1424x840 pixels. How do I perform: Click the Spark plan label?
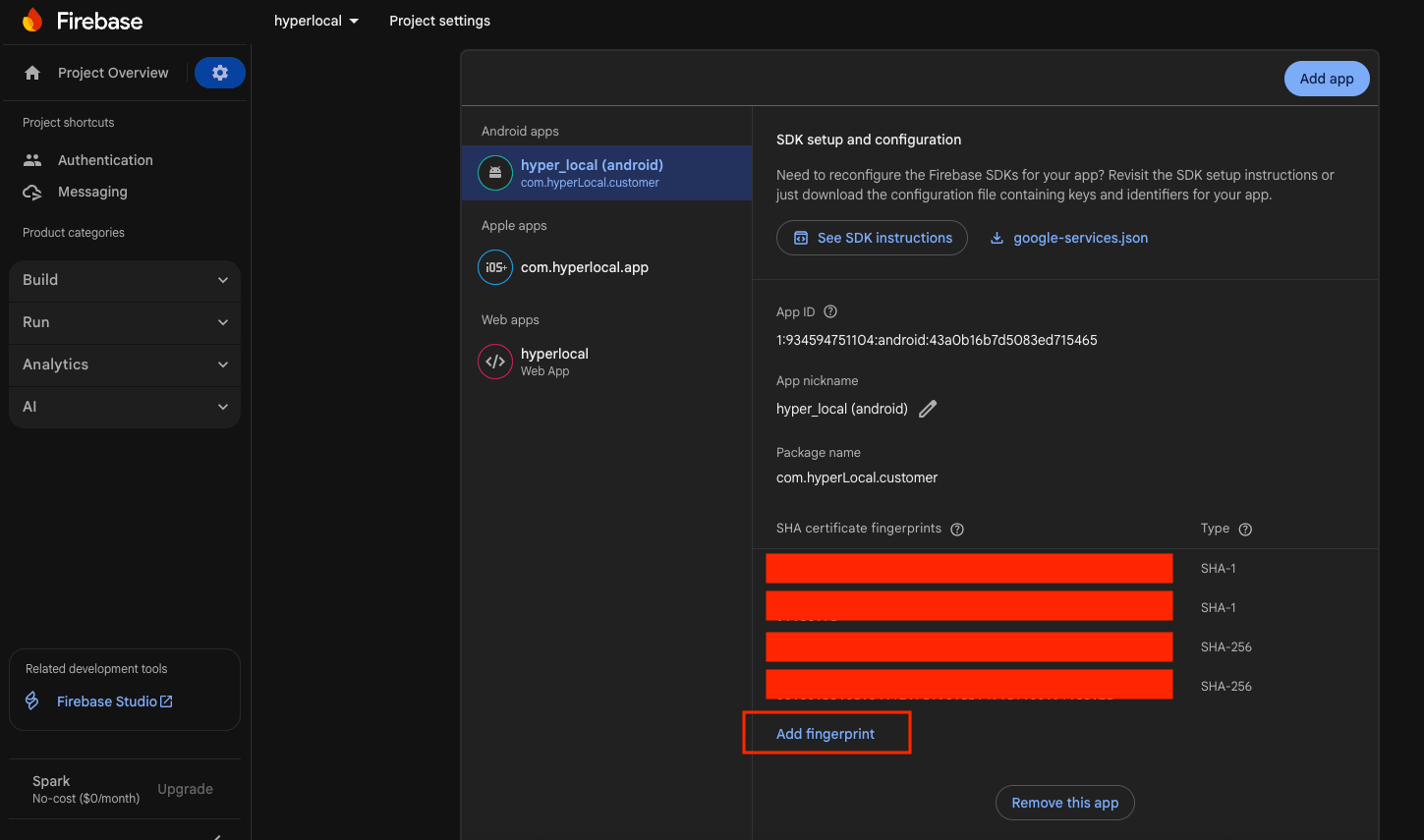point(51,781)
